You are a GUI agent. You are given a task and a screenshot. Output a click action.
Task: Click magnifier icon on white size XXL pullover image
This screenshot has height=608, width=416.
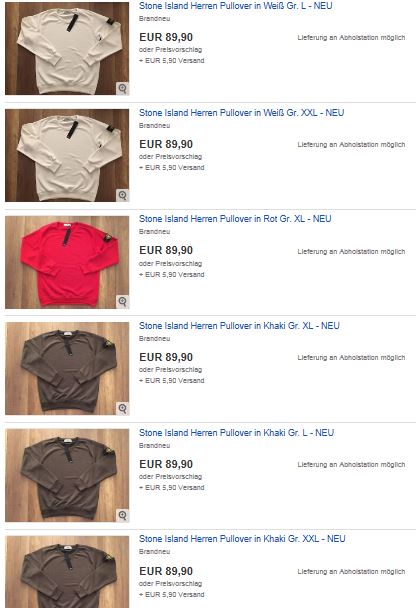[123, 195]
